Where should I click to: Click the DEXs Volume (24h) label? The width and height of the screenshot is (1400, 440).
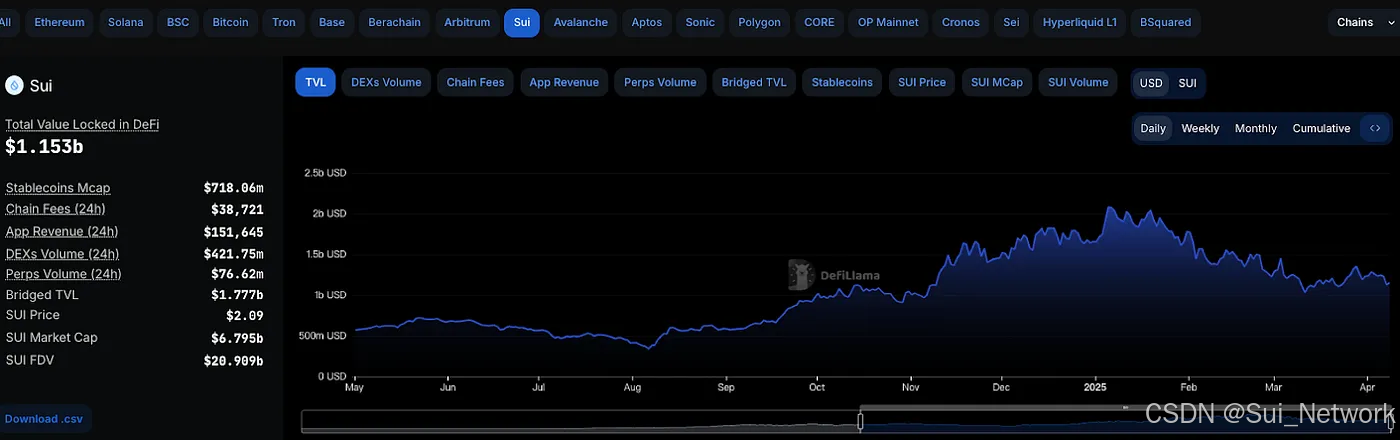(62, 254)
